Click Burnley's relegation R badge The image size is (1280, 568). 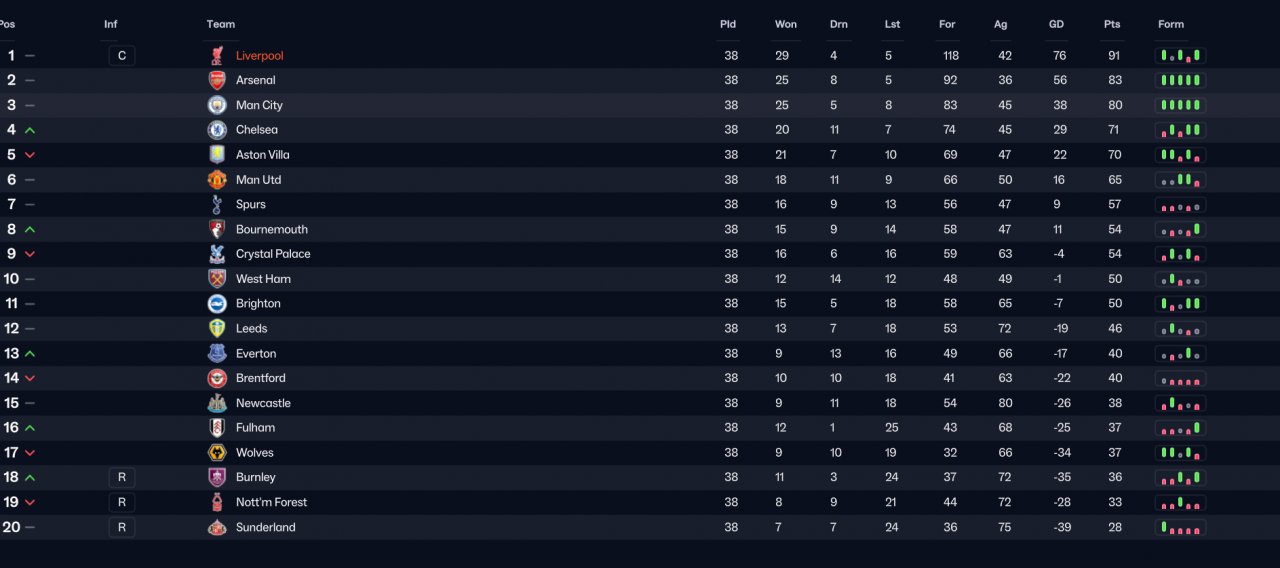[x=122, y=477]
